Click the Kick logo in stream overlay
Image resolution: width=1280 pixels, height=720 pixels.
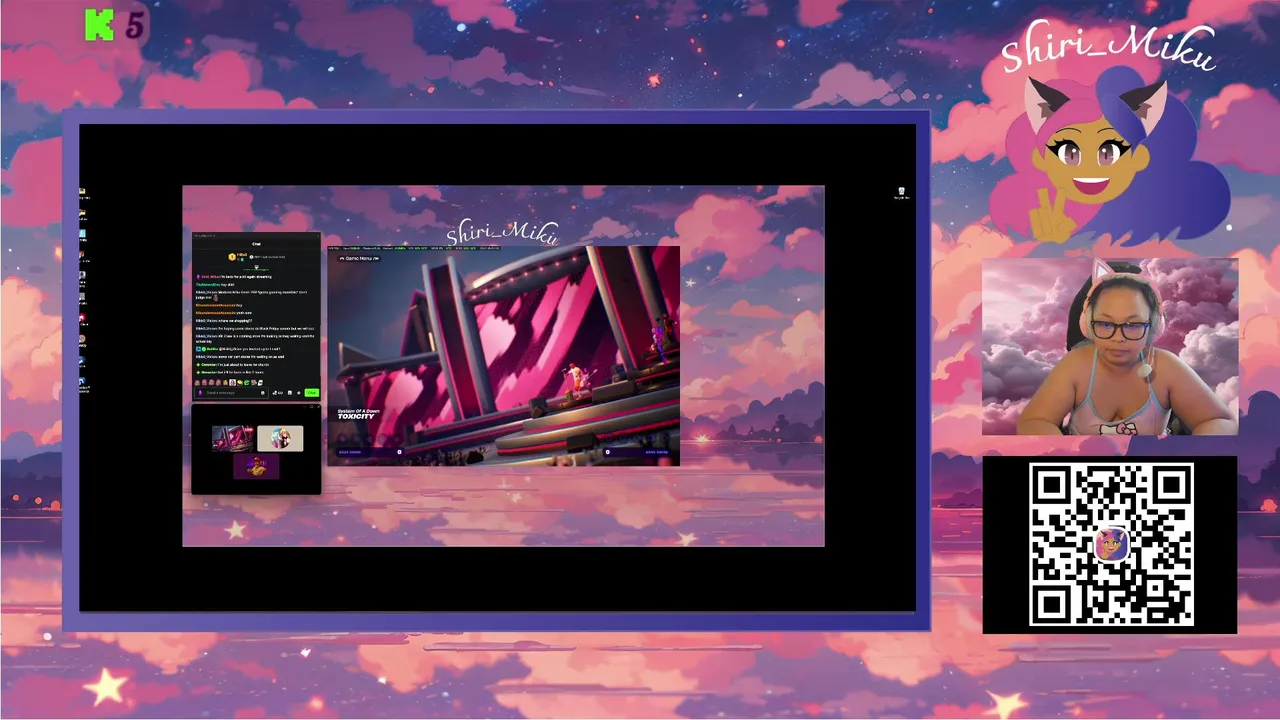point(99,25)
